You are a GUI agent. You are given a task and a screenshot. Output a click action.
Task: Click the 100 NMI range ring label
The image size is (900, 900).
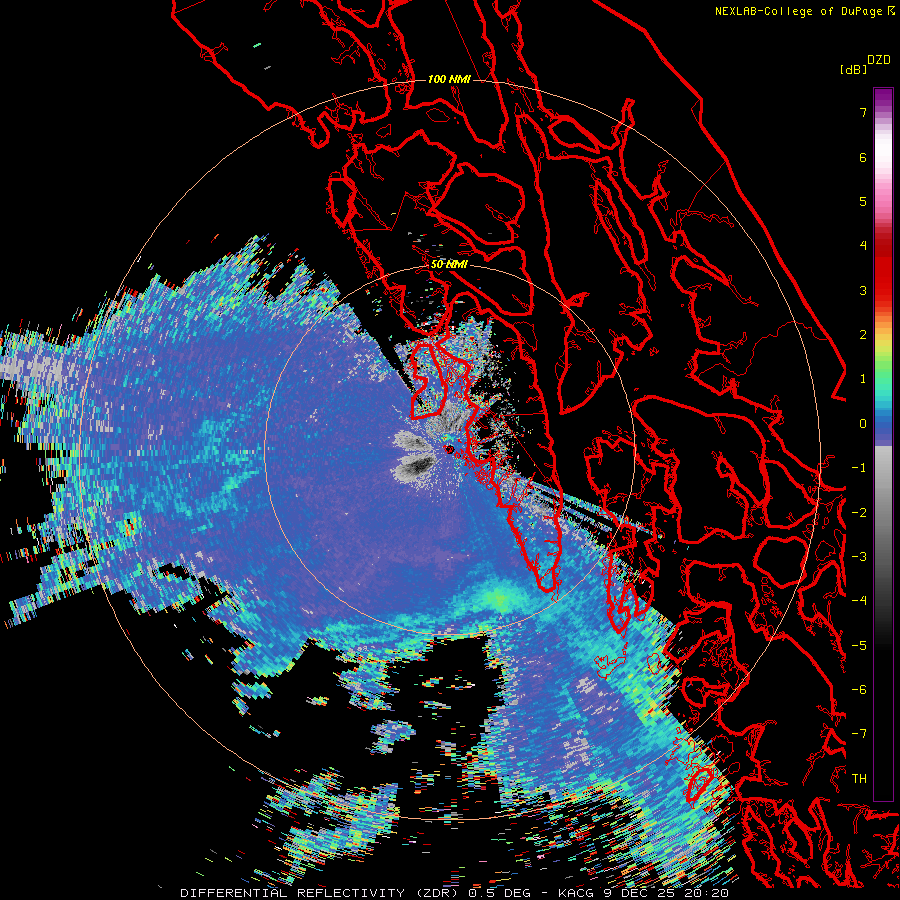coord(449,79)
